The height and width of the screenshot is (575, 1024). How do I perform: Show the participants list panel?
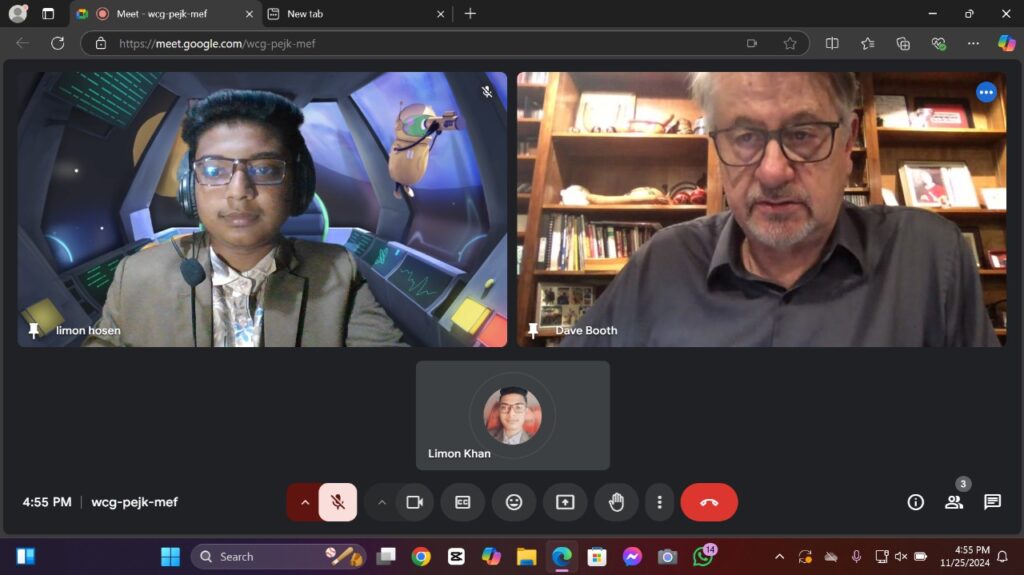[954, 502]
